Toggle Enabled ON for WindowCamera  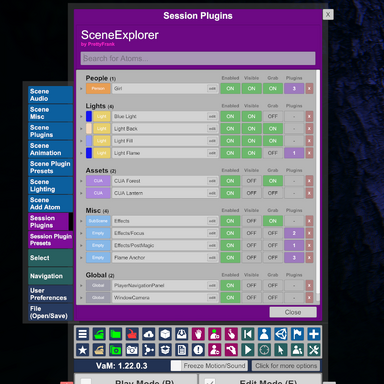tap(230, 298)
